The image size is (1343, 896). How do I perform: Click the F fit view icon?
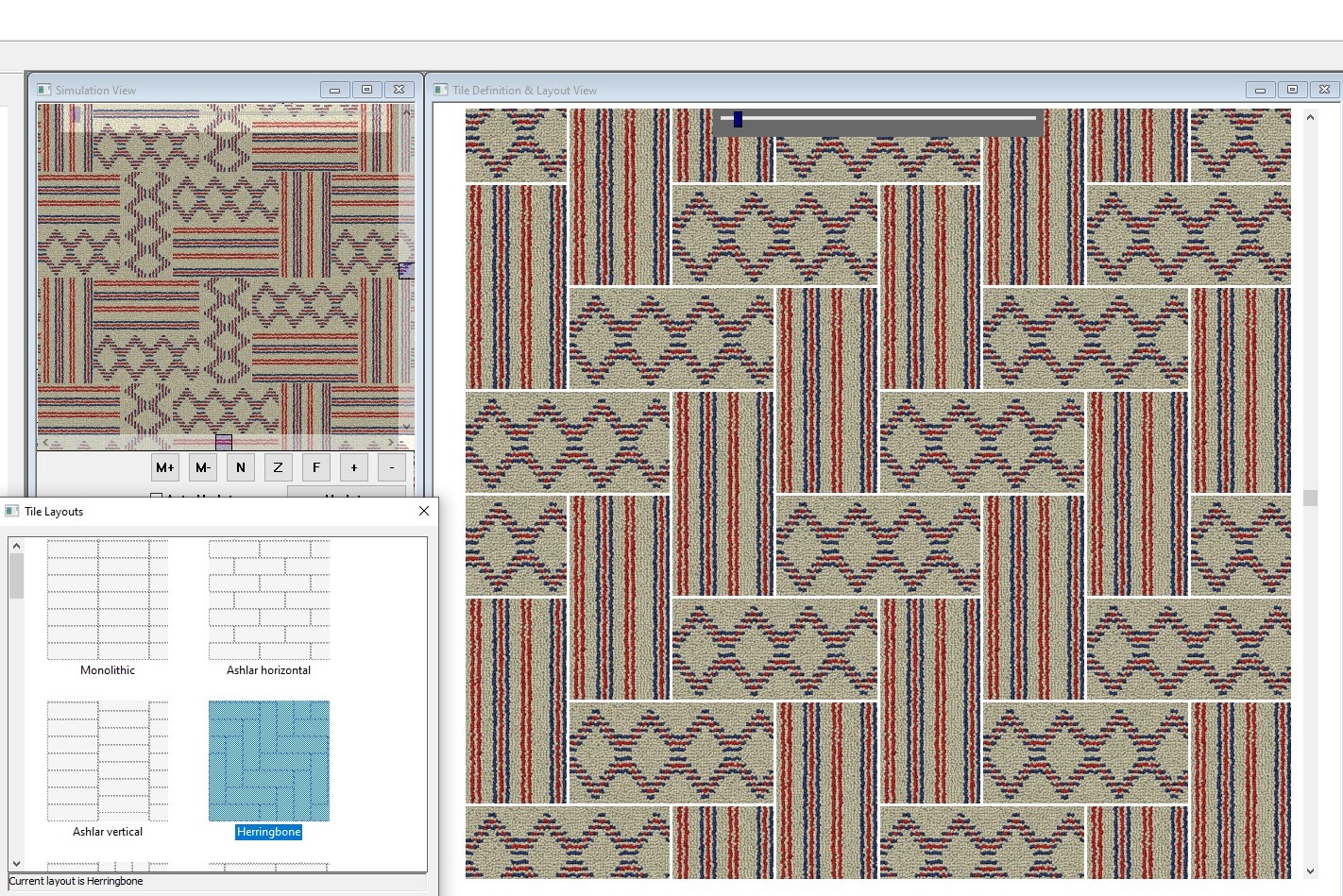pos(315,466)
